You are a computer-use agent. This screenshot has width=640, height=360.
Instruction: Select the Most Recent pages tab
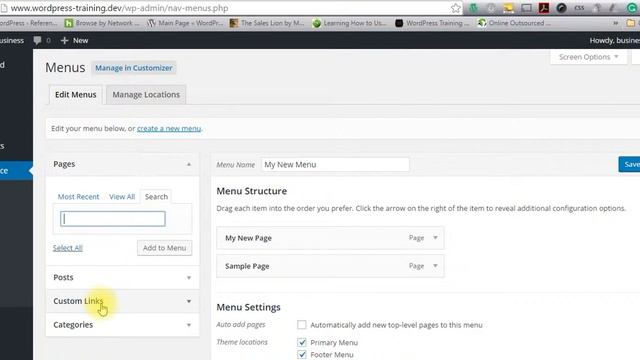tap(78, 197)
